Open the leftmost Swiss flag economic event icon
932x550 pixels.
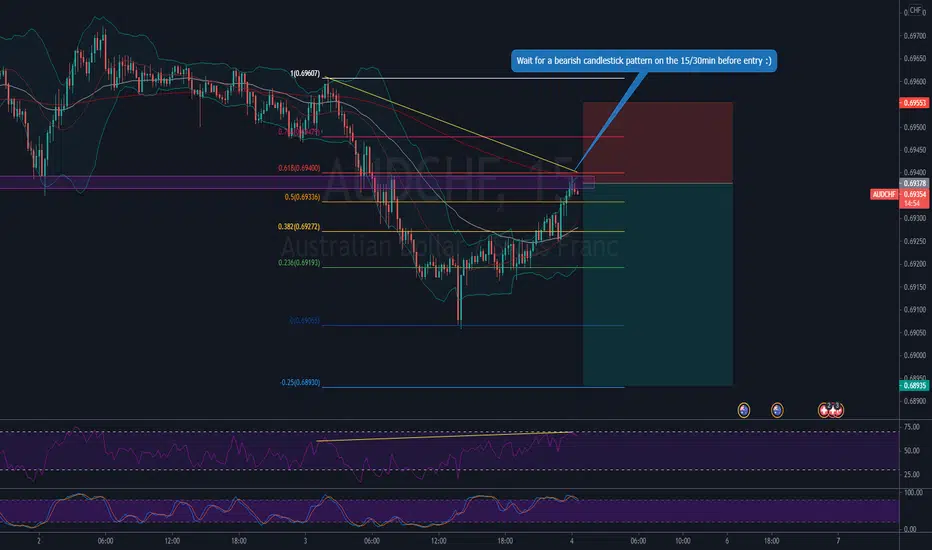pyautogui.click(x=824, y=410)
